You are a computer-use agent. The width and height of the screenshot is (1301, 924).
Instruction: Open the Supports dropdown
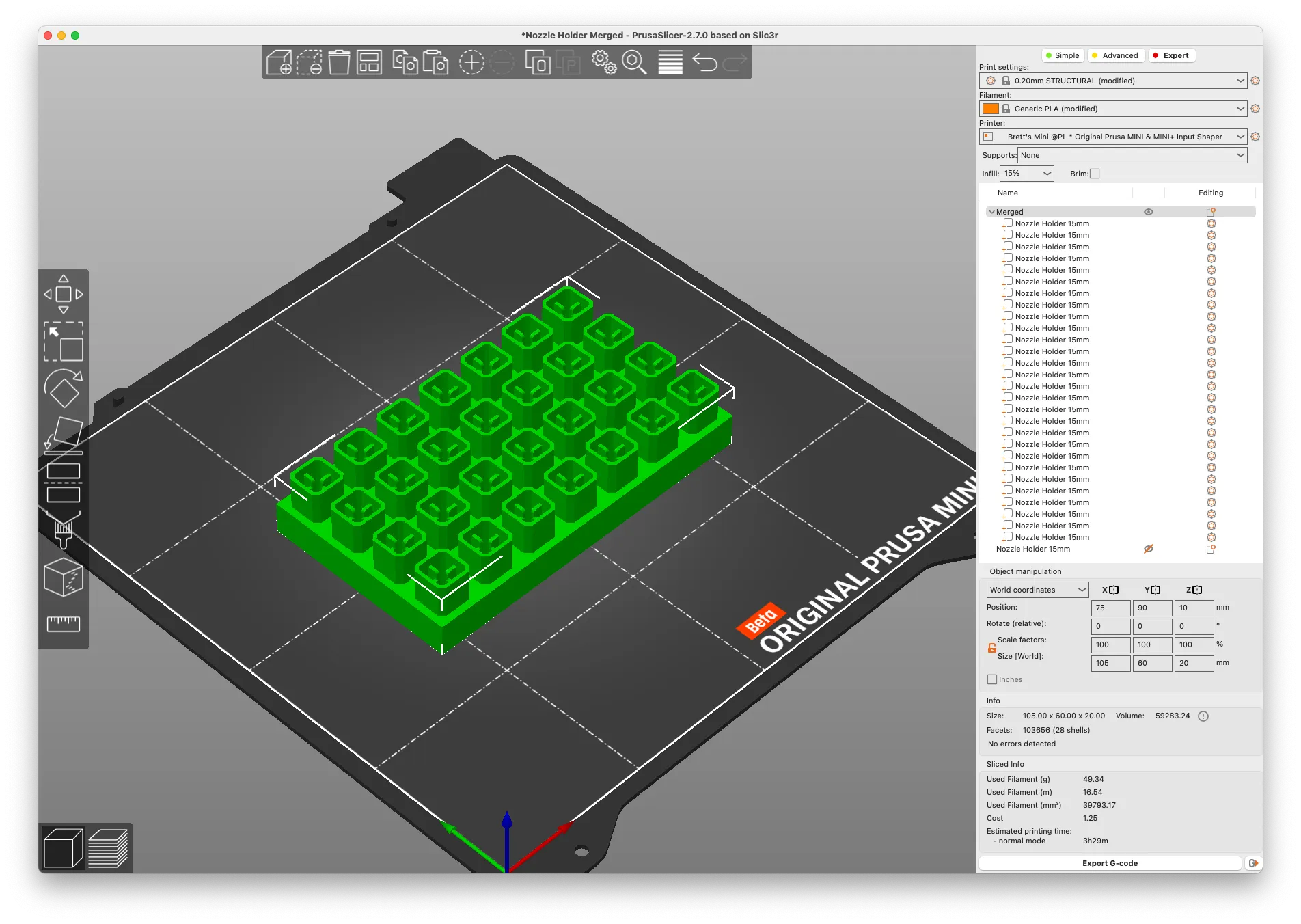click(1131, 155)
